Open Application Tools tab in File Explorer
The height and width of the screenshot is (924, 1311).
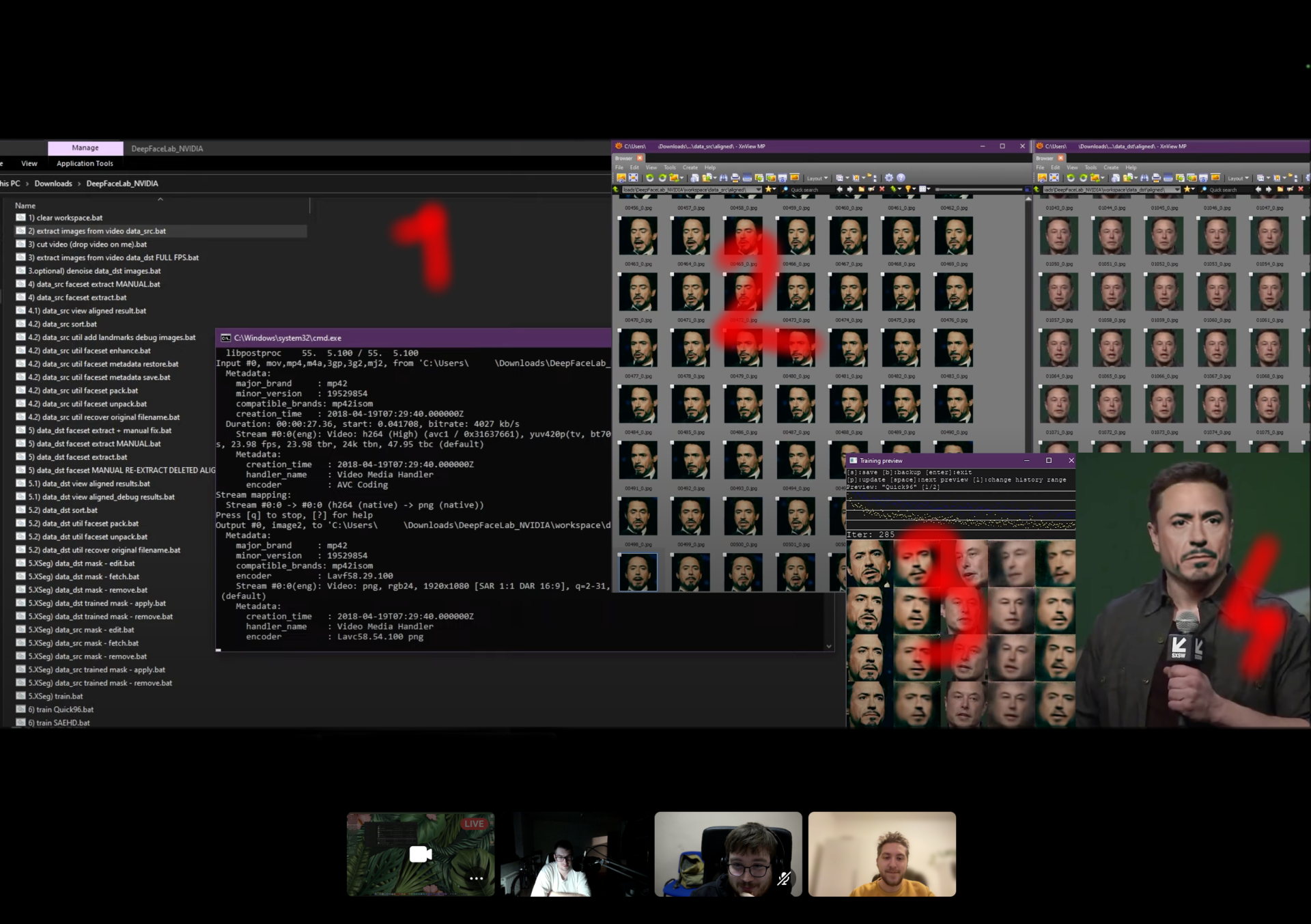(x=85, y=163)
